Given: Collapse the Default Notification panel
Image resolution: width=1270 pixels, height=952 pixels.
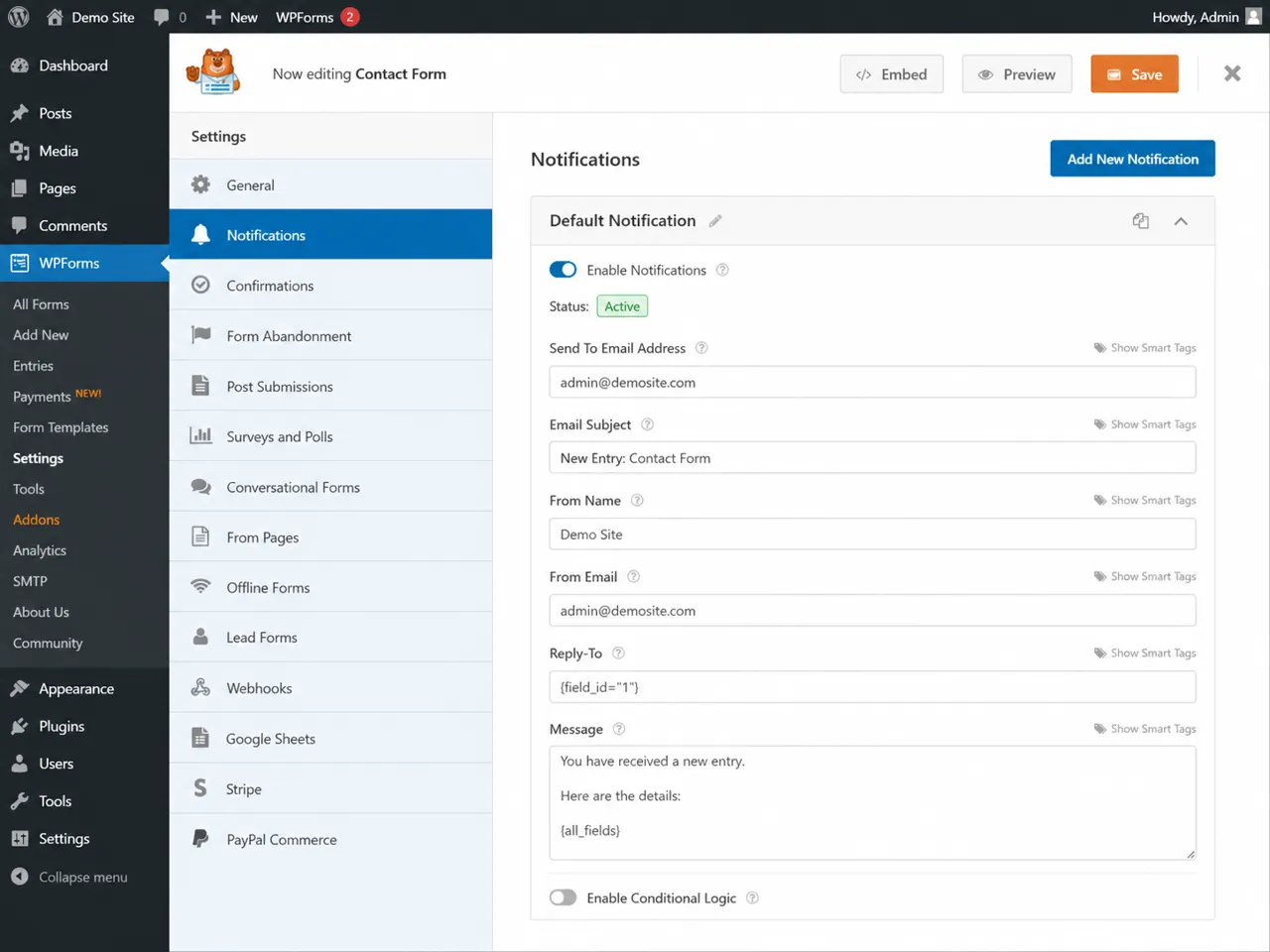Looking at the screenshot, I should (x=1181, y=221).
